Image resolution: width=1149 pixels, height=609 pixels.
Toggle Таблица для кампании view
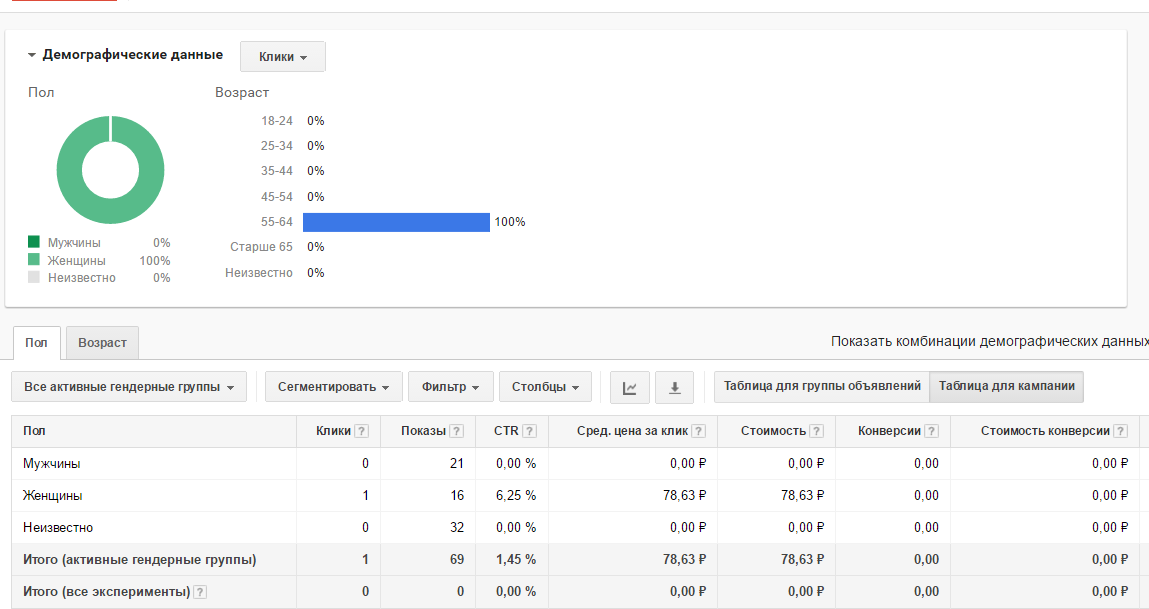1007,386
